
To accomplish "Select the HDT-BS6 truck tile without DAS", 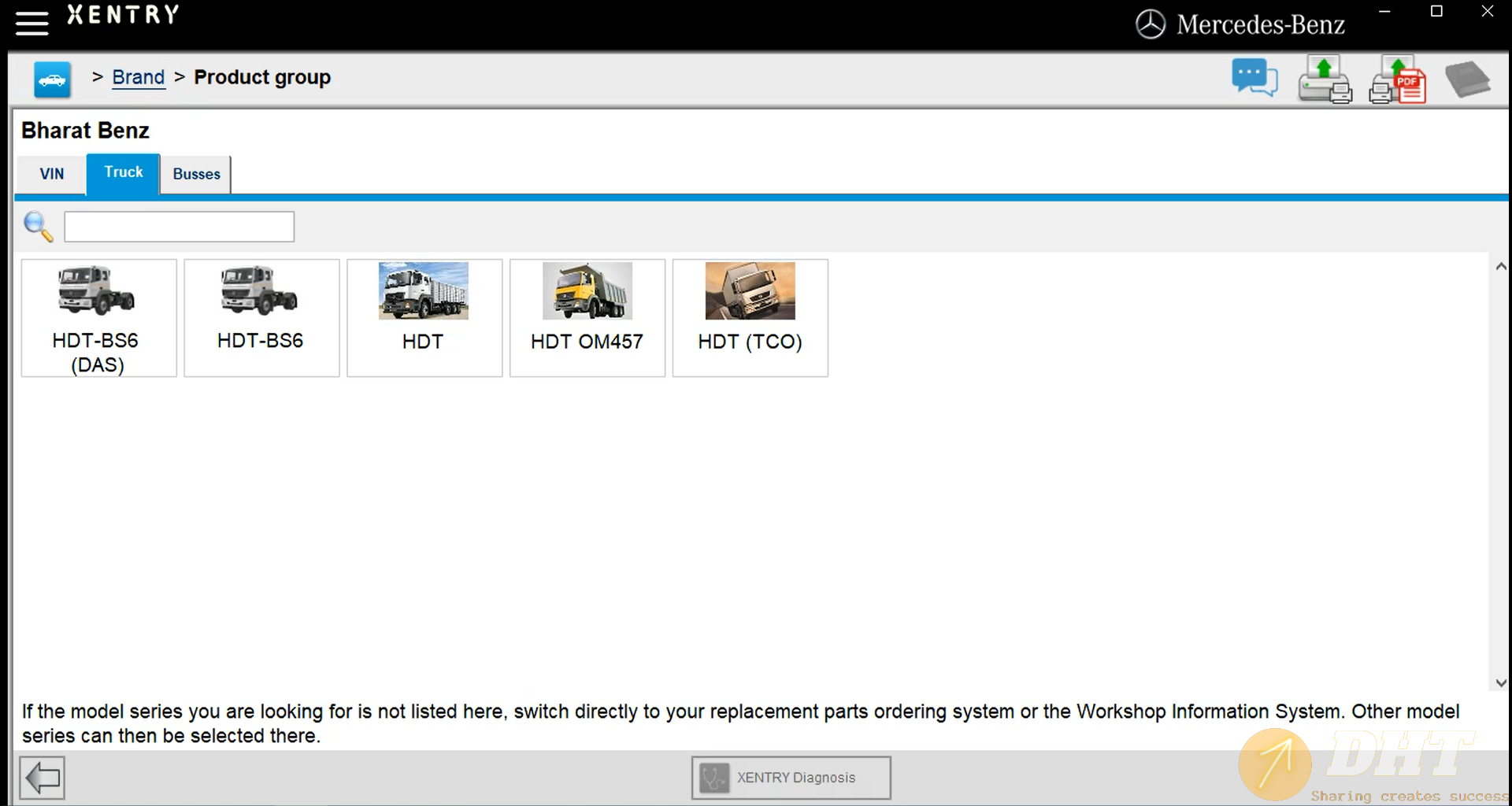I will pos(261,318).
